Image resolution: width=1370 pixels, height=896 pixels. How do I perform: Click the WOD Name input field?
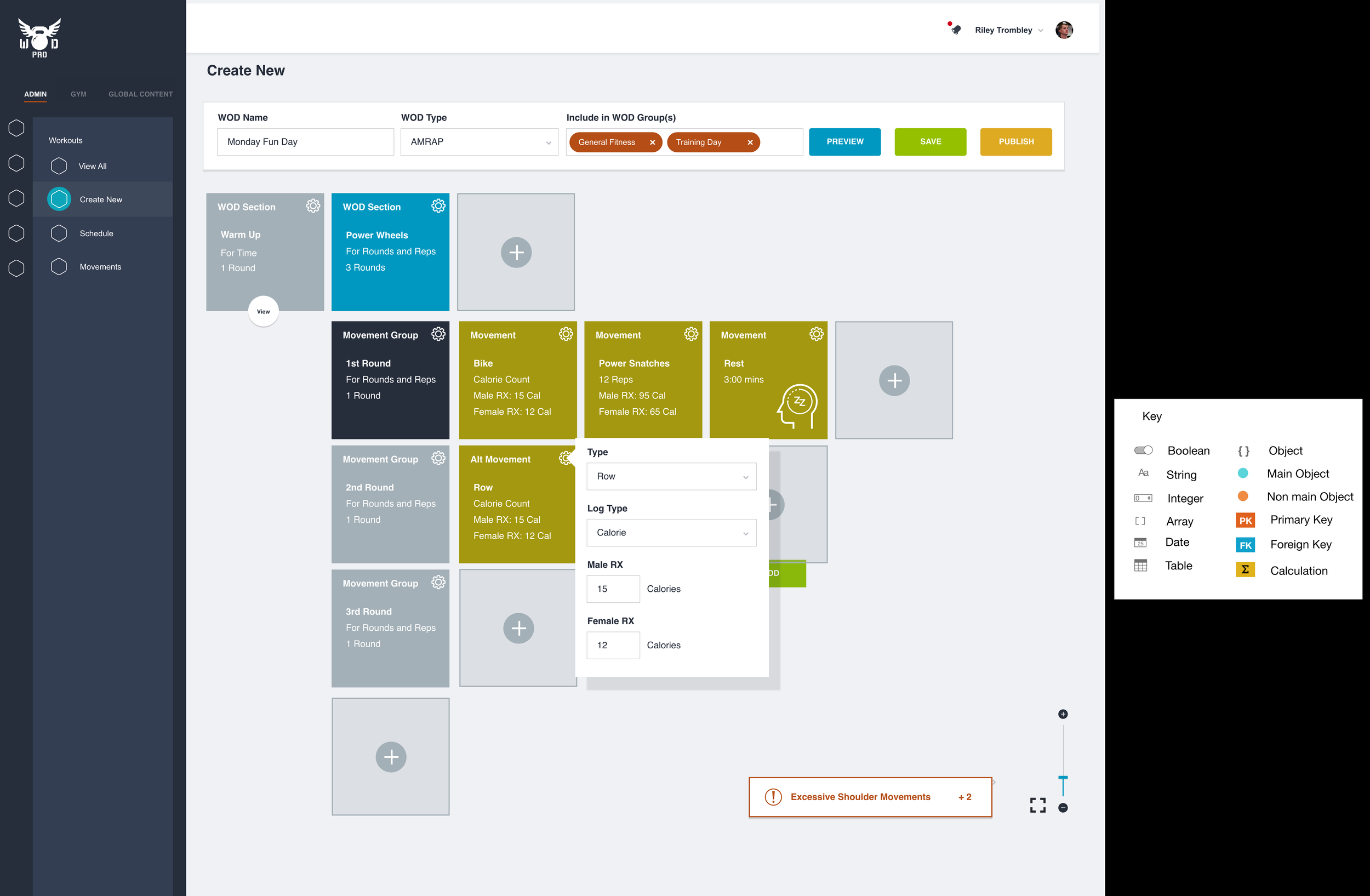tap(305, 142)
